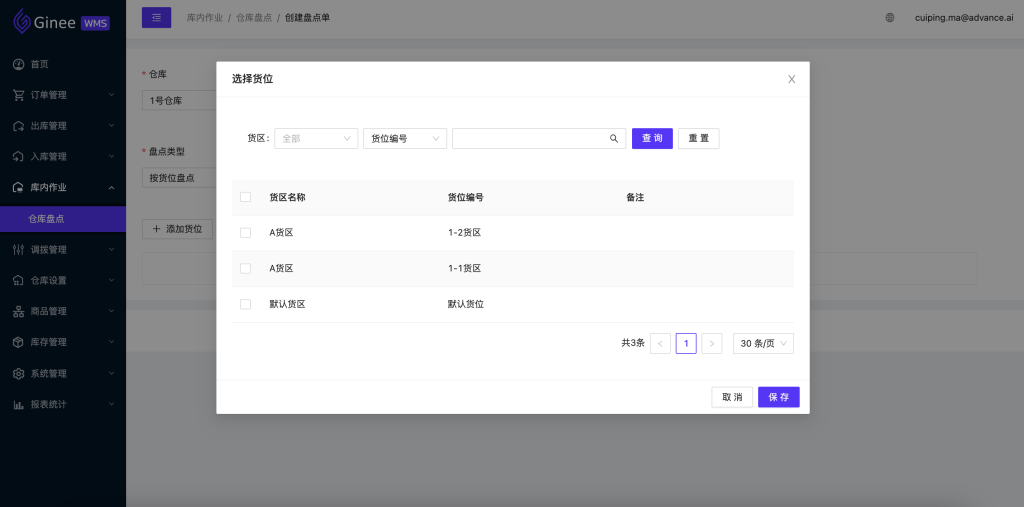Viewport: 1024px width, 507px height.
Task: Click the user email cuiping.ma@advance.ai
Action: (x=963, y=18)
